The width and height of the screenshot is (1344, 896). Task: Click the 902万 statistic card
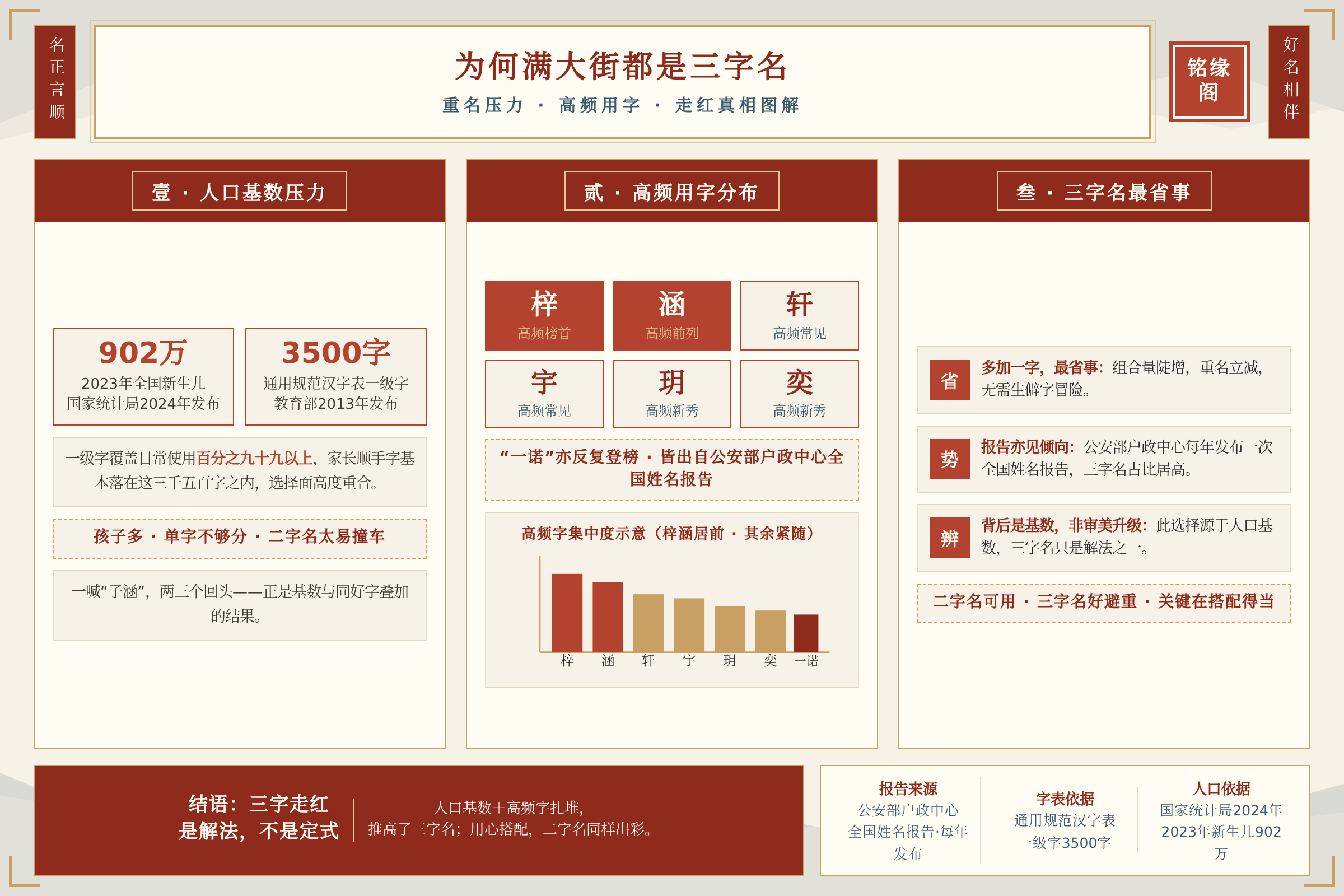pos(143,376)
